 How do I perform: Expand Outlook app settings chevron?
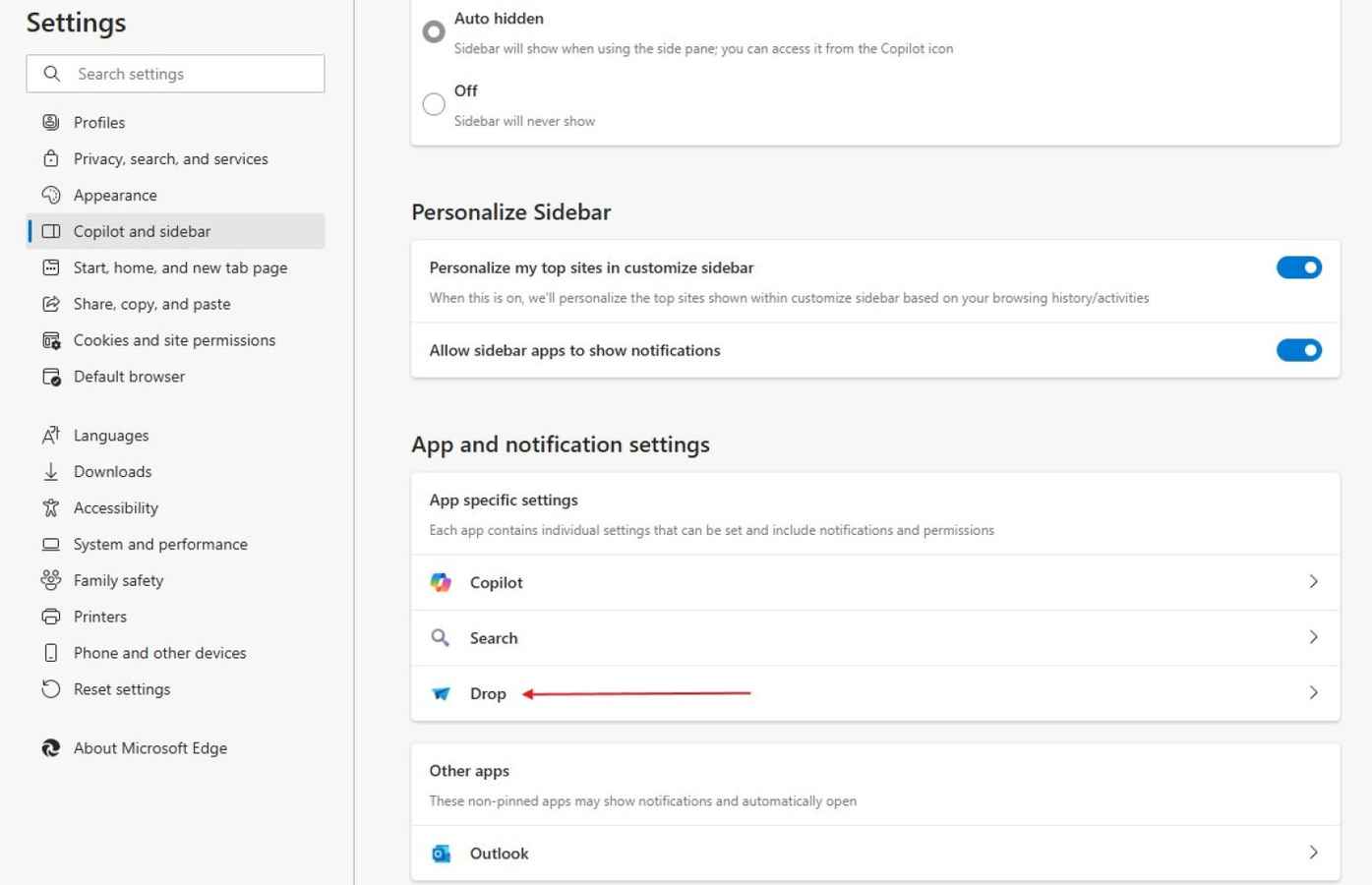(1313, 853)
